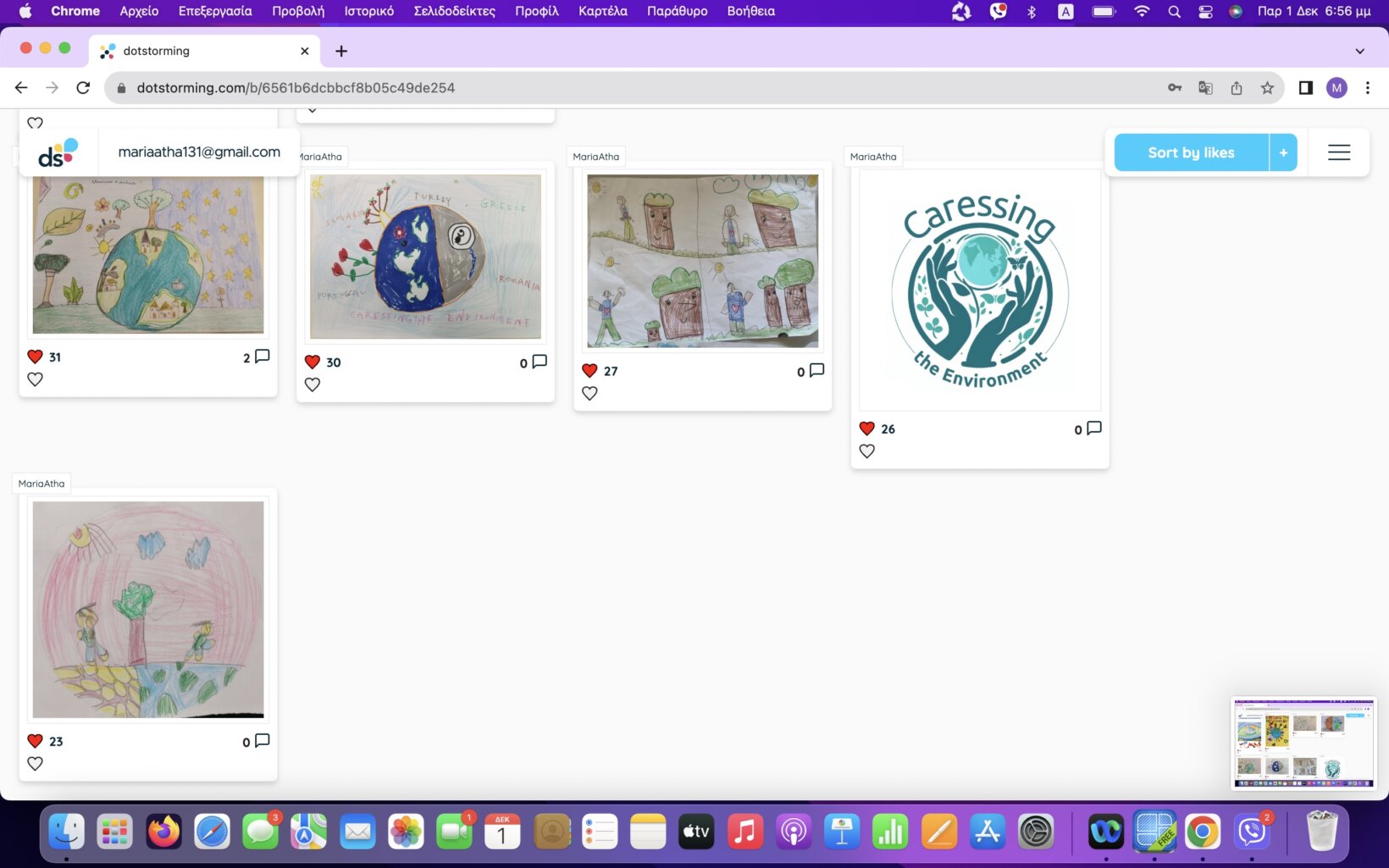Reload the dotstorming page
Screen dimensions: 1389x868
83,88
